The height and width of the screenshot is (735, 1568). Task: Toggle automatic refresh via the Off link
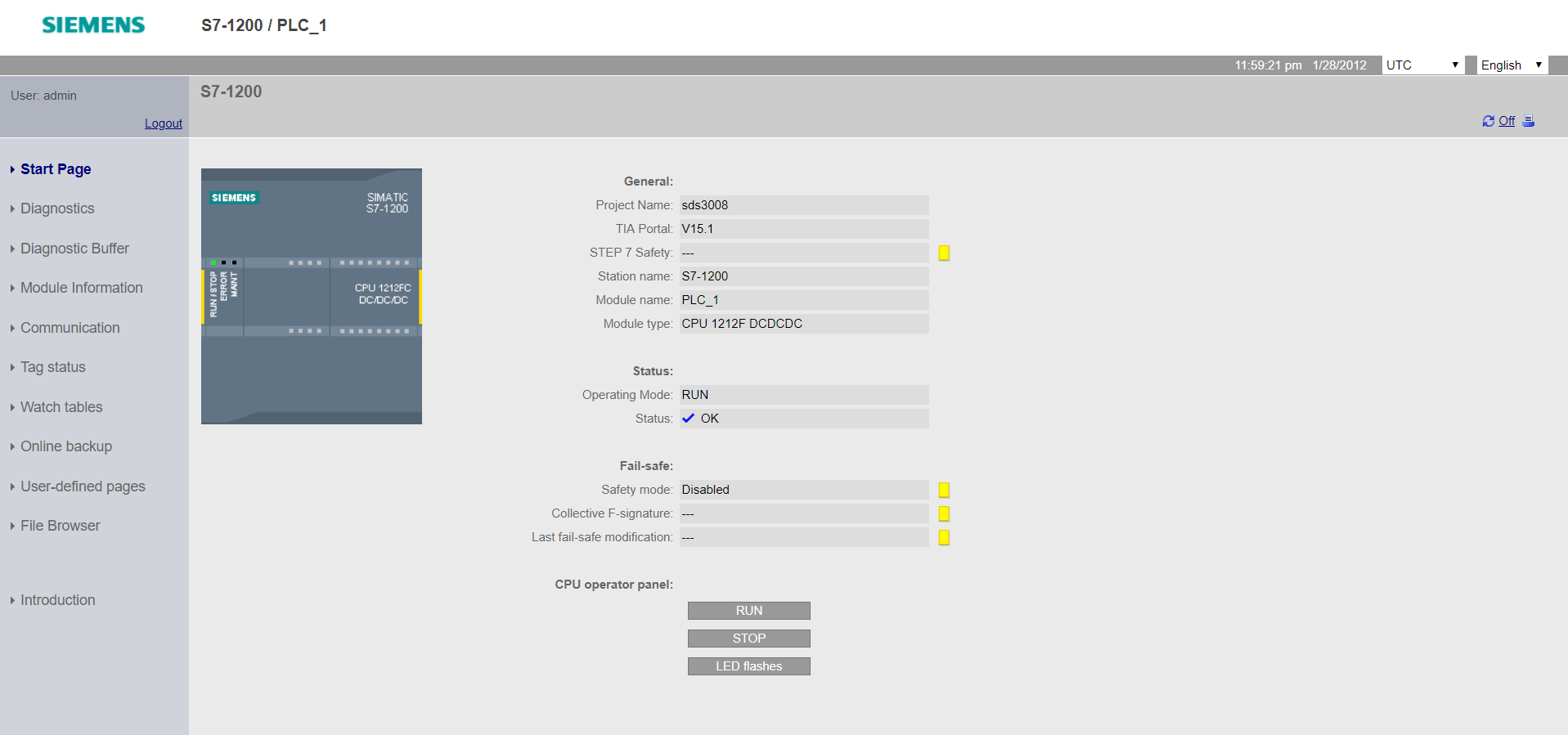(1507, 121)
